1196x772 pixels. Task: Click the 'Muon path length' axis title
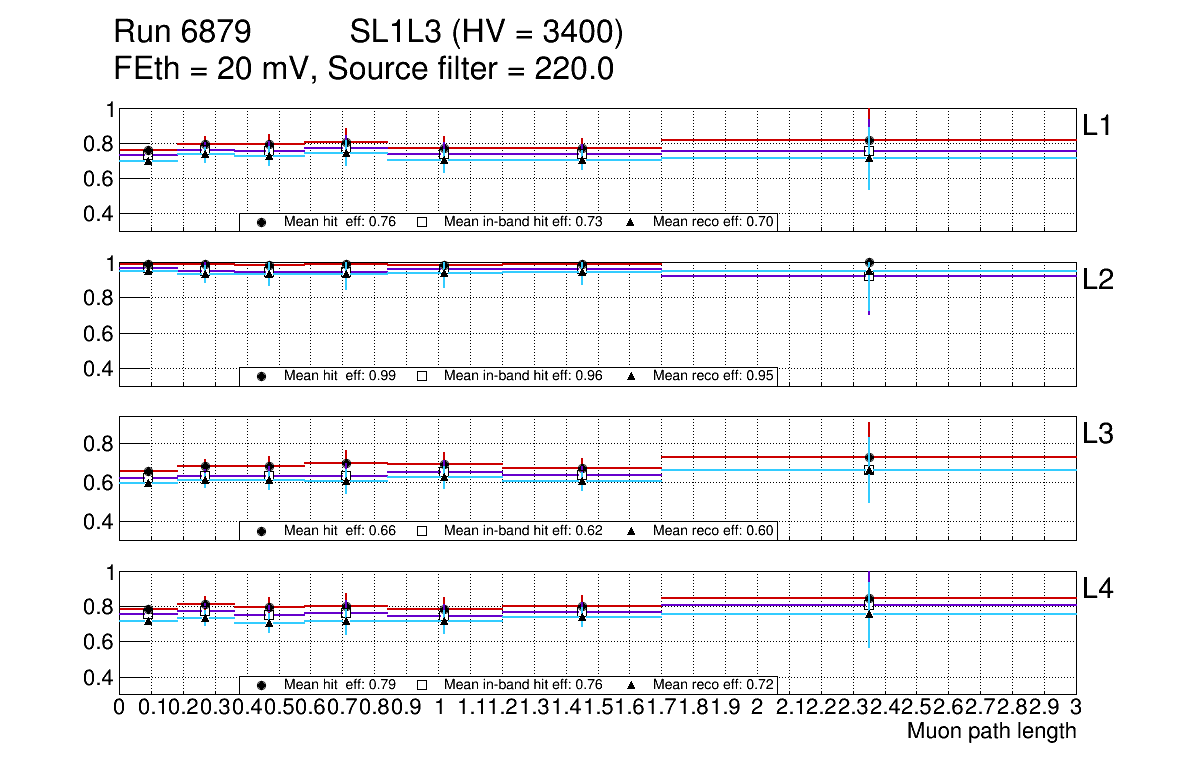pyautogui.click(x=991, y=731)
